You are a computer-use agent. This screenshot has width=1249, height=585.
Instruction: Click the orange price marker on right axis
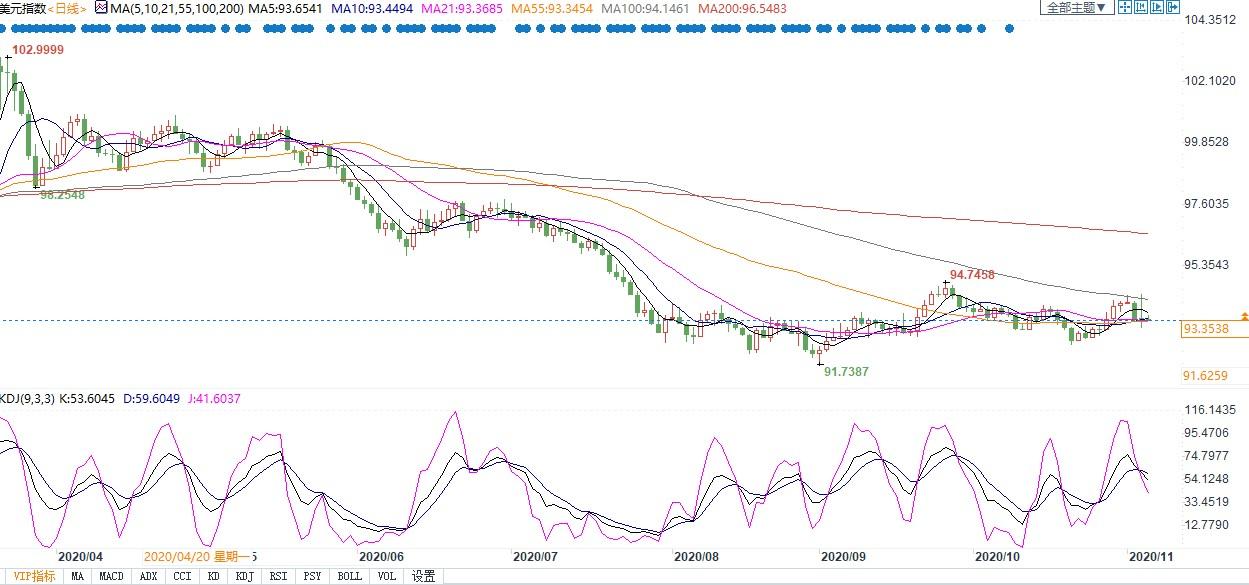(x=1243, y=316)
